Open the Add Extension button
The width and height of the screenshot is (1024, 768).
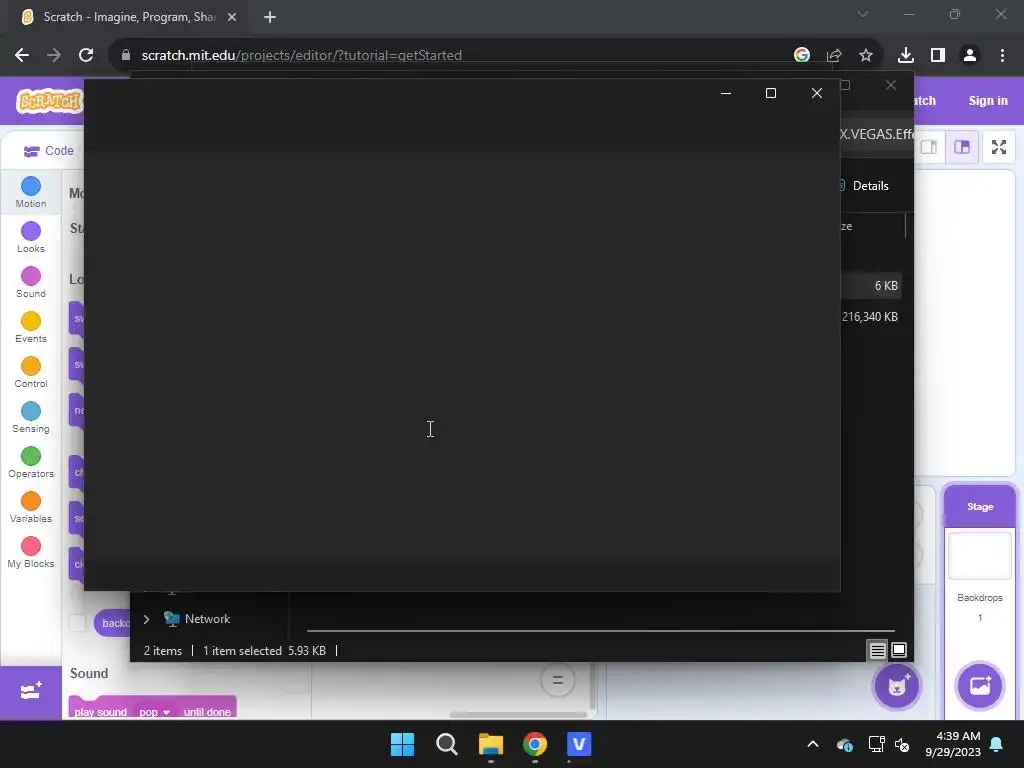(x=31, y=692)
